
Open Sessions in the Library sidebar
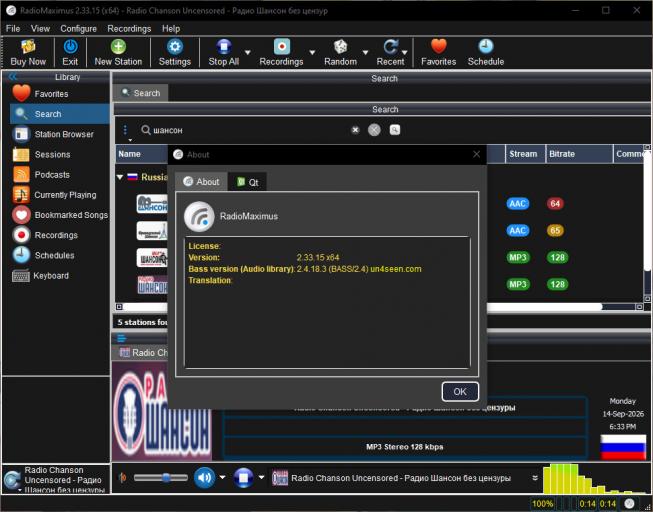click(60, 155)
